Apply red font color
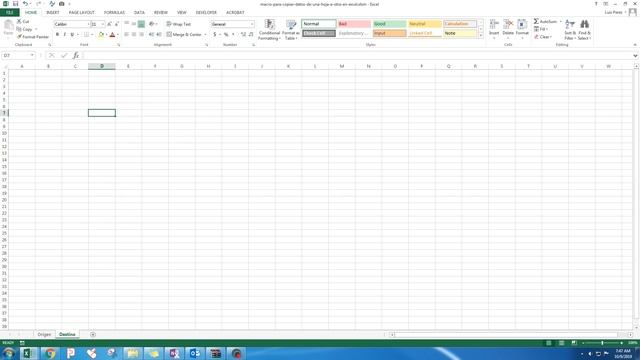640x360 pixels. (113, 35)
